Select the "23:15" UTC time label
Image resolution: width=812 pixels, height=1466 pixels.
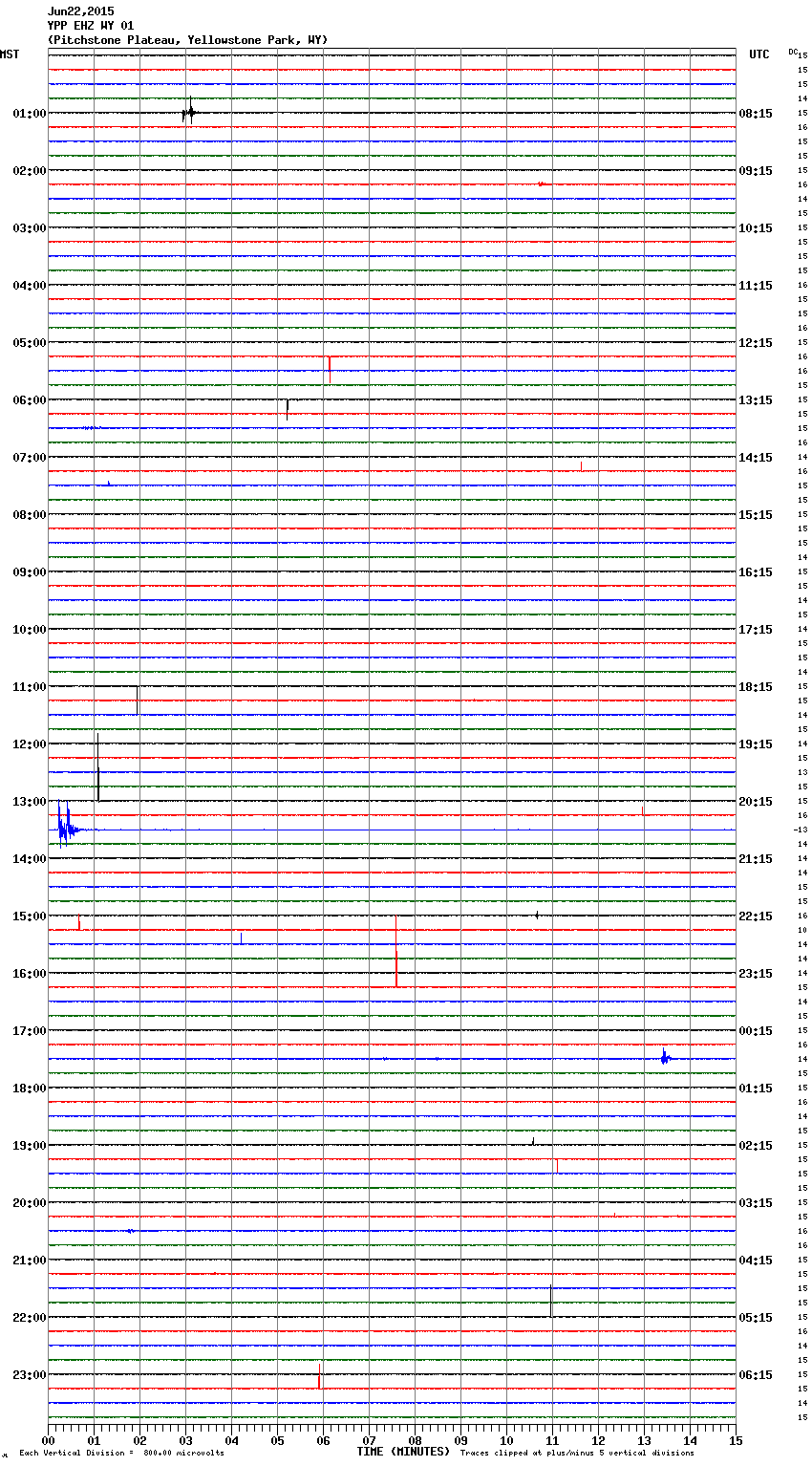[x=756, y=974]
